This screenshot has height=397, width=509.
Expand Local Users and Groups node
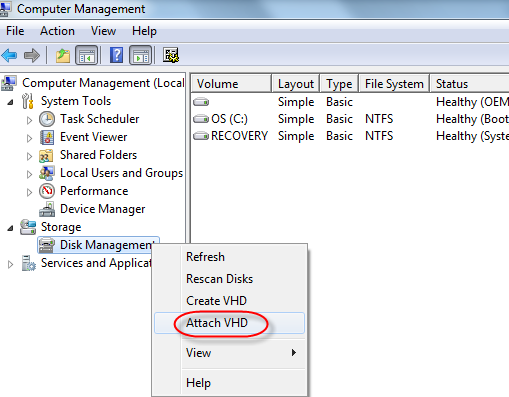[29, 174]
